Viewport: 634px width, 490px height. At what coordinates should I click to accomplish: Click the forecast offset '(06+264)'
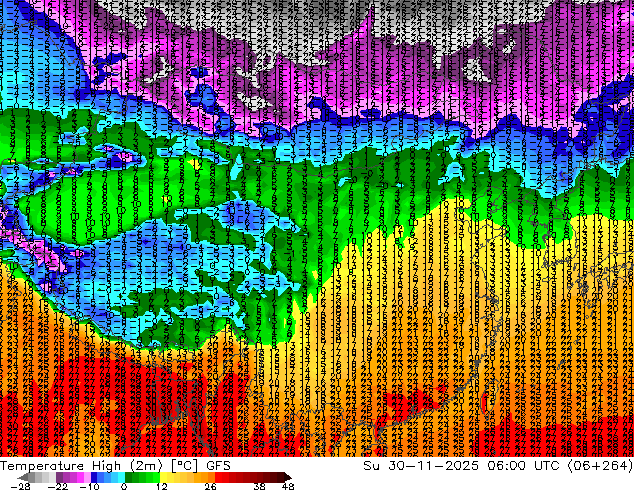coord(600,466)
